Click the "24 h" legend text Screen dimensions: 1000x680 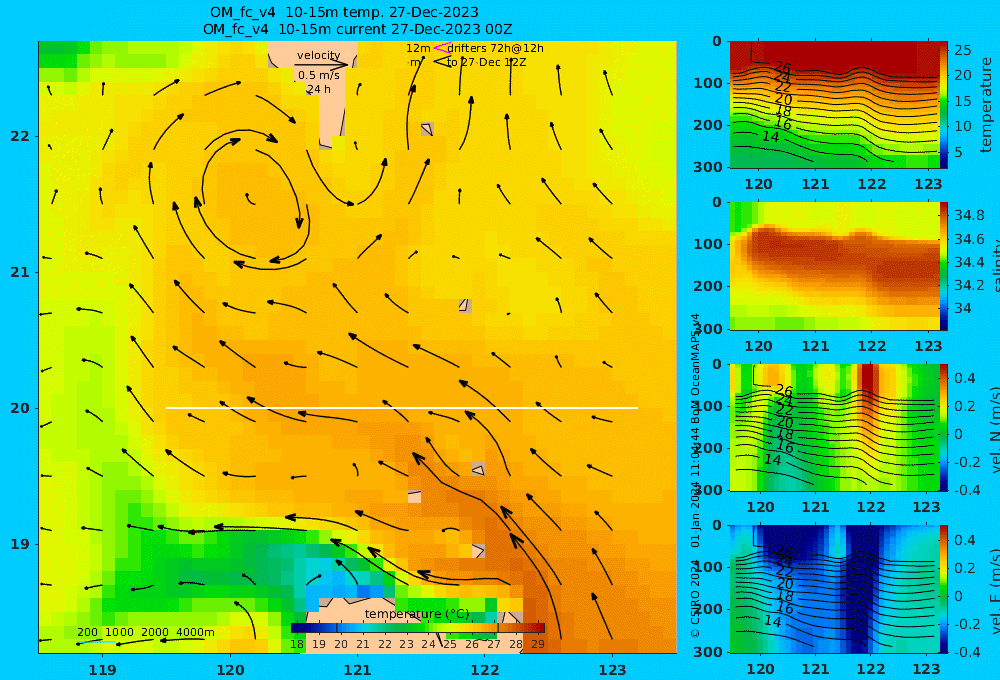(318, 89)
